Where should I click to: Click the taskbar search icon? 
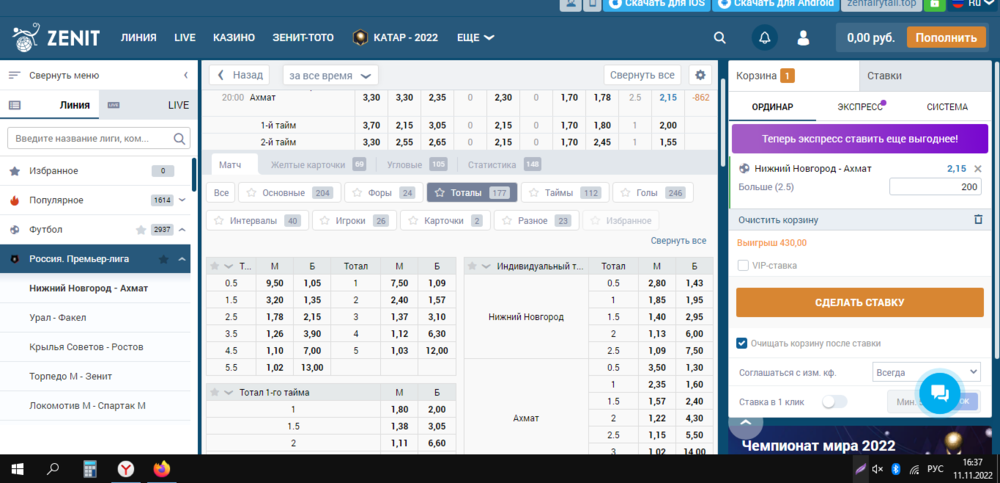pos(54,469)
